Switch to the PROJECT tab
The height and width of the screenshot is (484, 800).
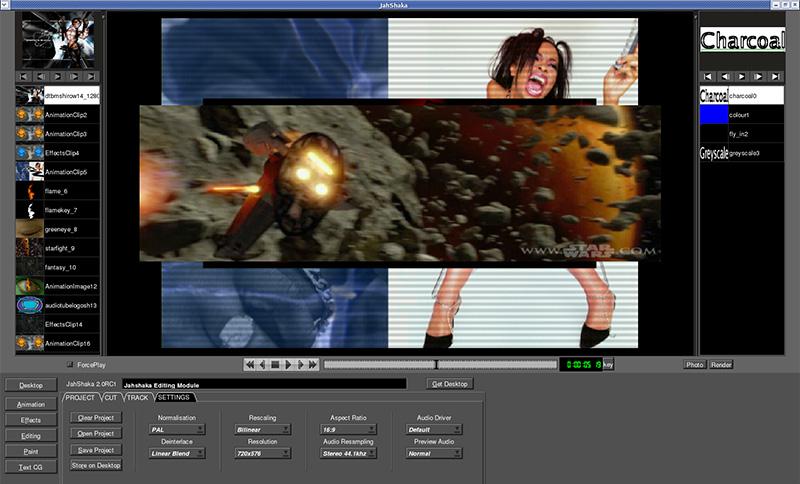click(80, 397)
